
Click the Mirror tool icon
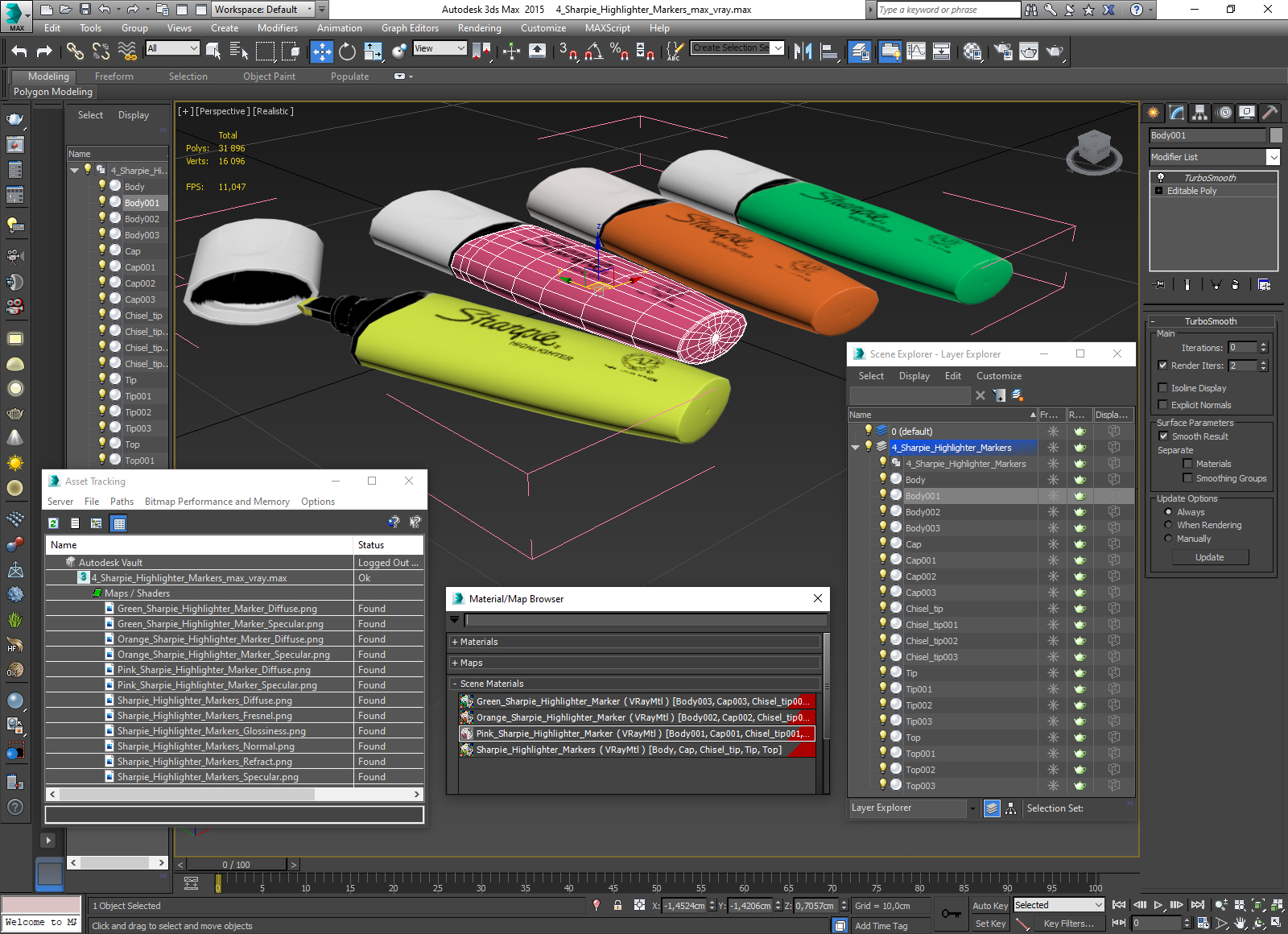pyautogui.click(x=803, y=52)
